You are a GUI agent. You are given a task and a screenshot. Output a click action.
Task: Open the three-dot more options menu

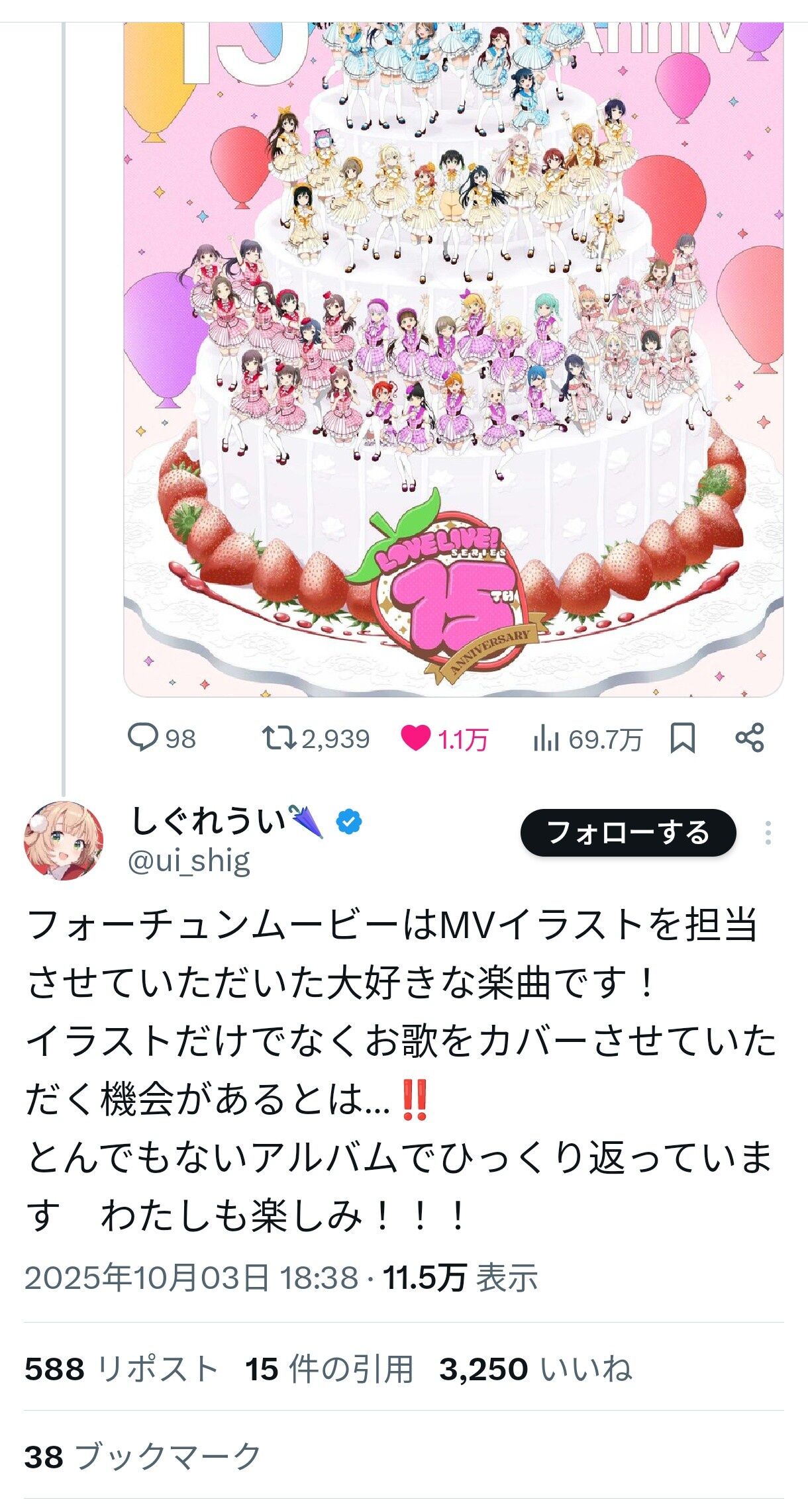768,833
